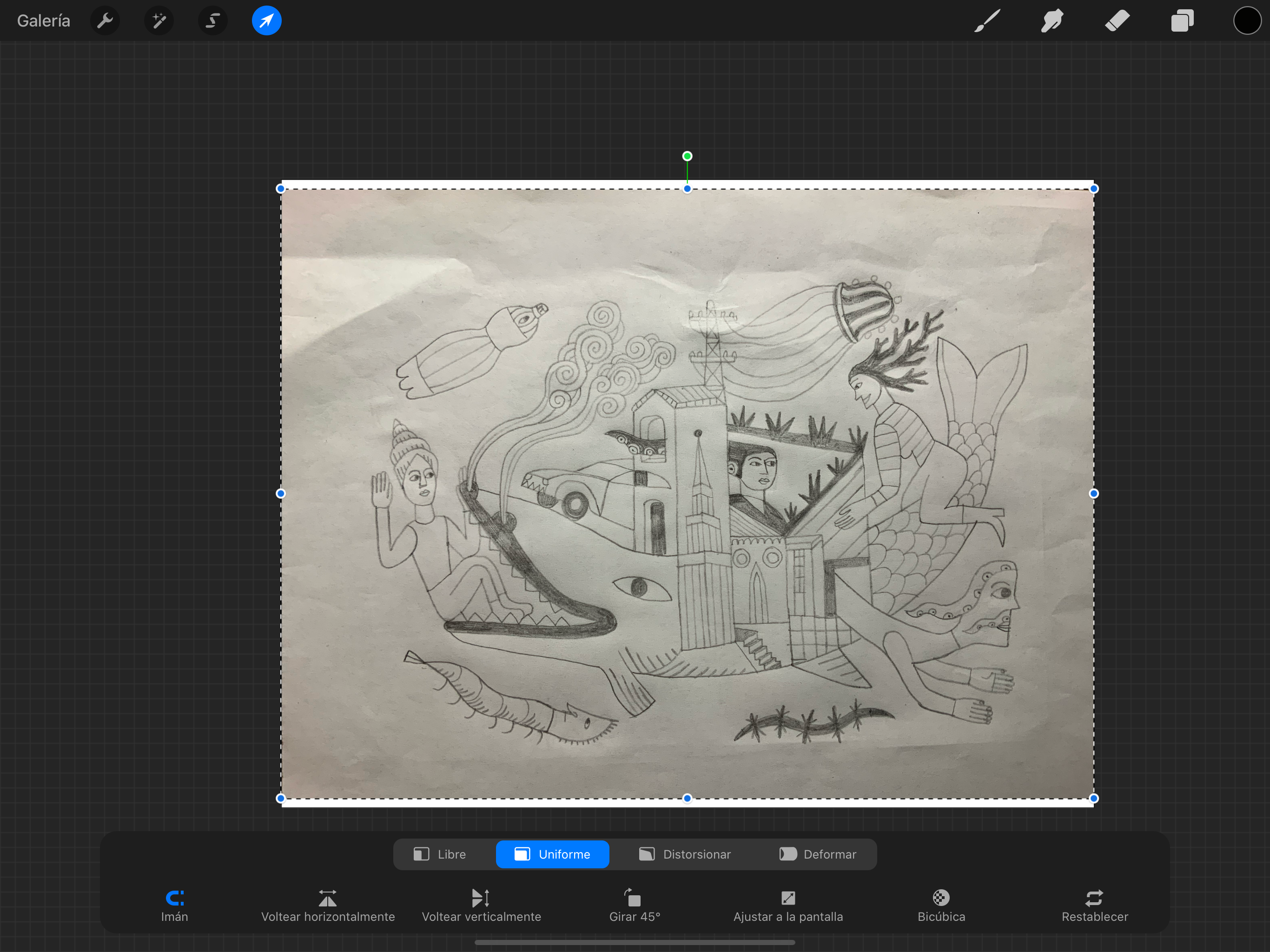Image resolution: width=1270 pixels, height=952 pixels.
Task: Select the Uniforme transform mode
Action: coord(552,854)
